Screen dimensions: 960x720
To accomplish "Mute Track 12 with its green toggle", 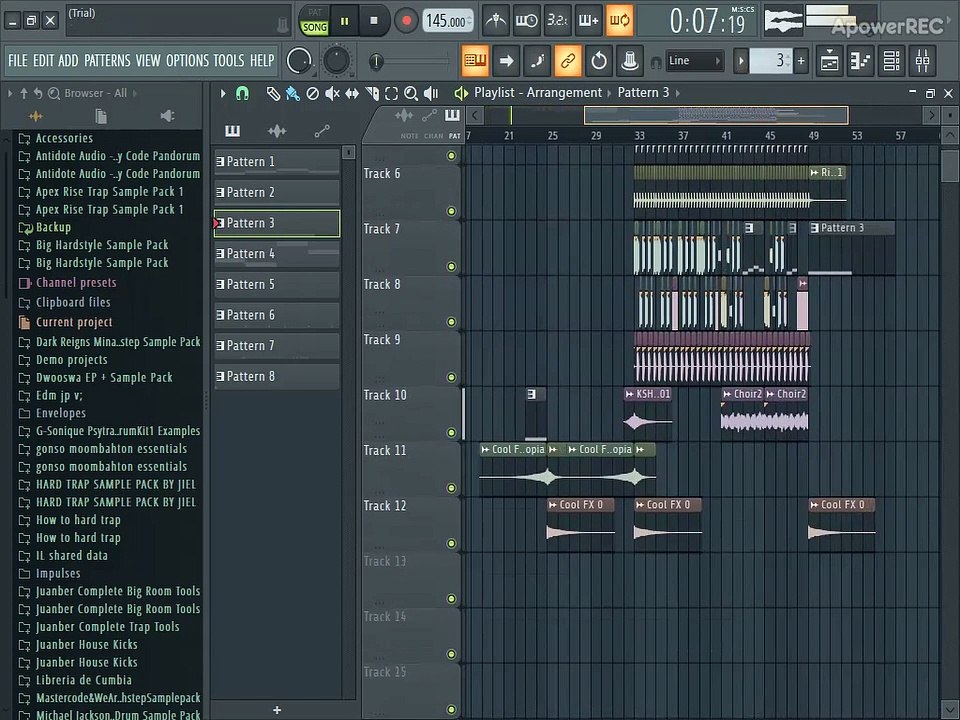I will tap(451, 543).
